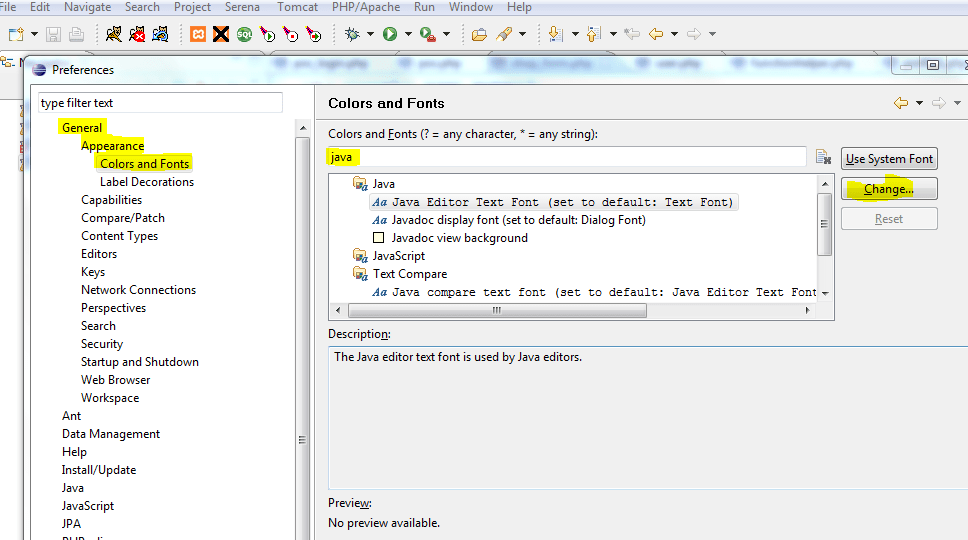
Task: Select Java Editor Text Font entry
Action: (554, 202)
